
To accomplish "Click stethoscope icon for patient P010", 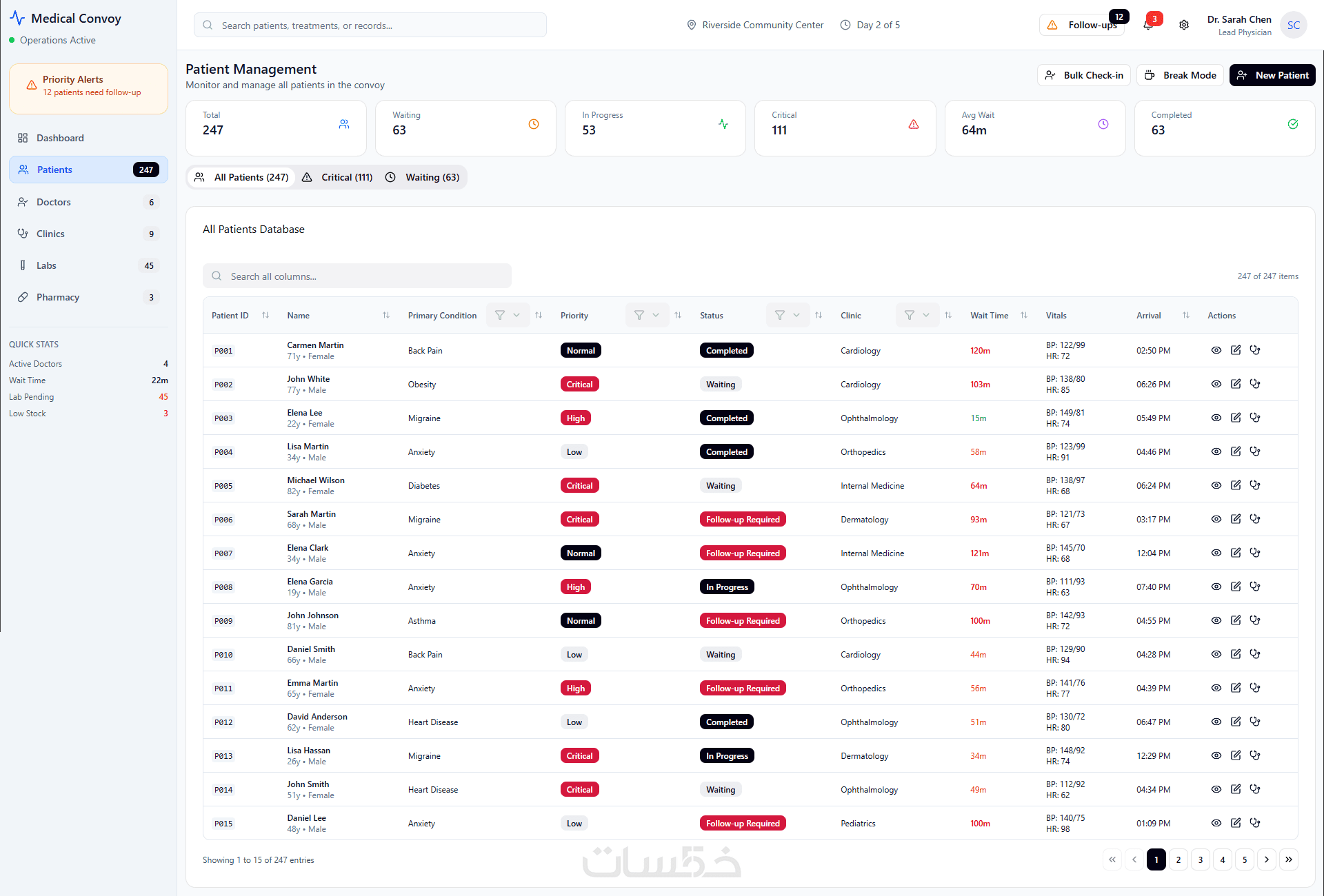I will 1255,654.
